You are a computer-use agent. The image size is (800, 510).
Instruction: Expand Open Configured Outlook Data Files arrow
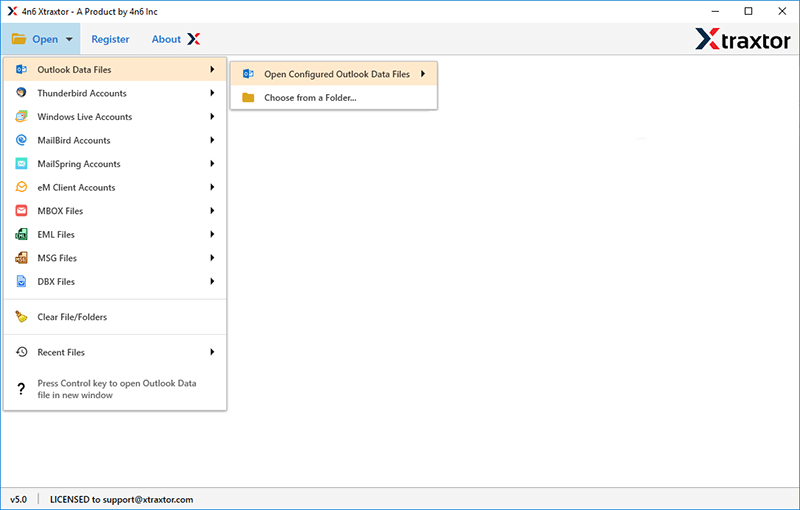[423, 74]
